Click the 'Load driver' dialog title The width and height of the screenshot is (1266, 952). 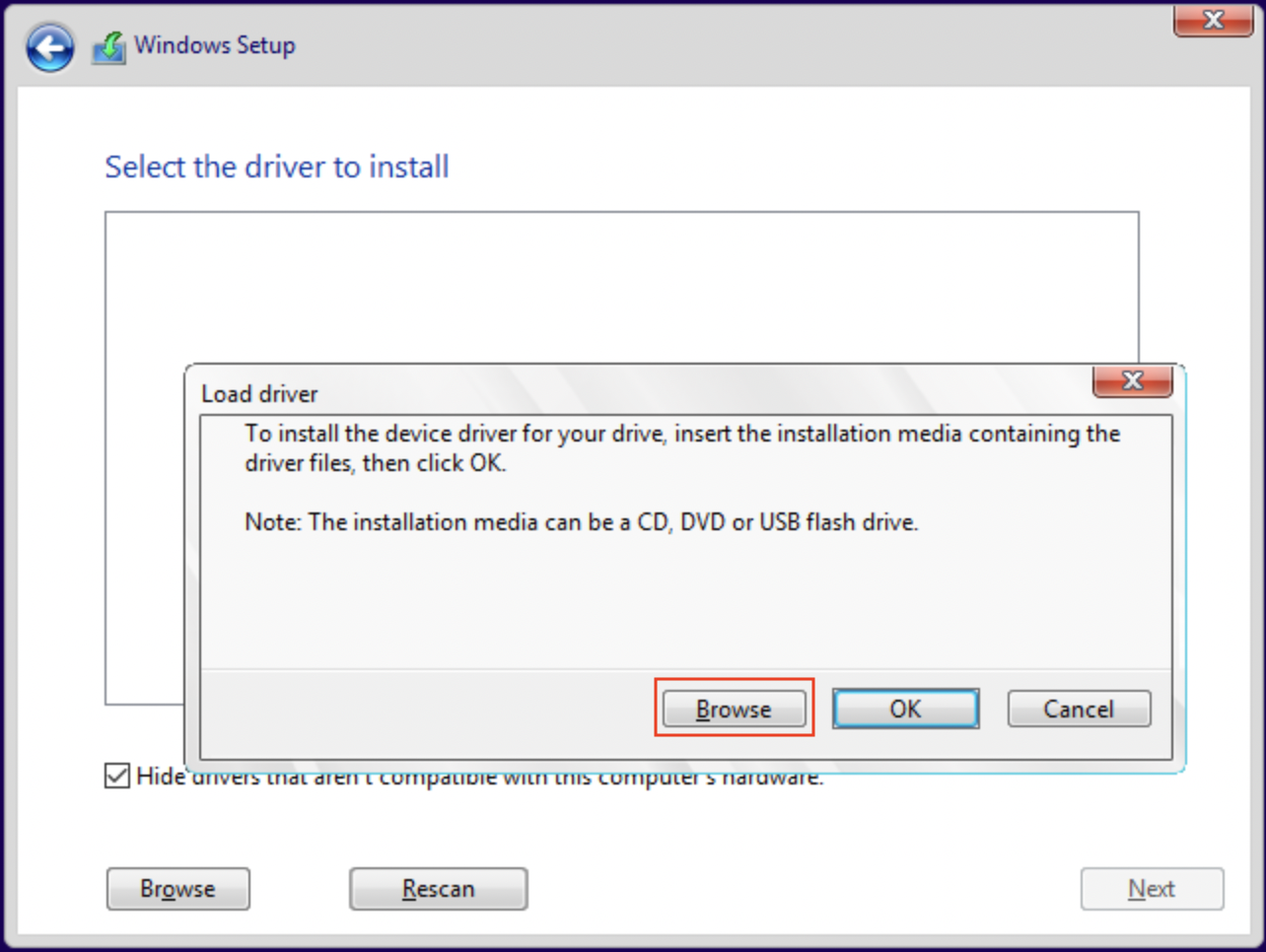pyautogui.click(x=259, y=394)
